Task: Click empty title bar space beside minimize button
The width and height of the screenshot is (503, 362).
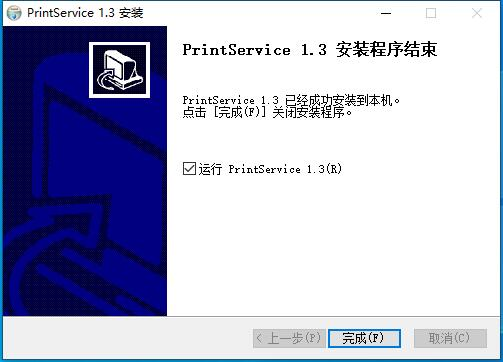Action: click(267, 13)
